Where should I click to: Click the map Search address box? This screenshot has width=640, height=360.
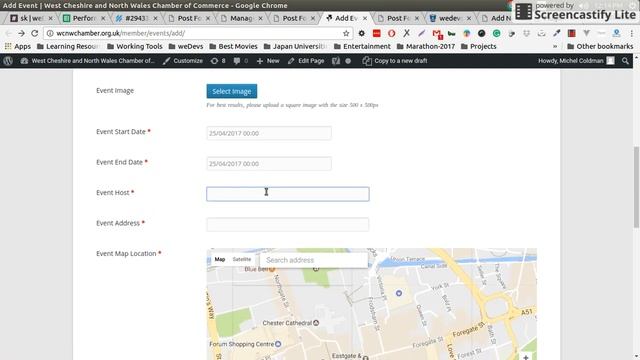click(x=313, y=260)
